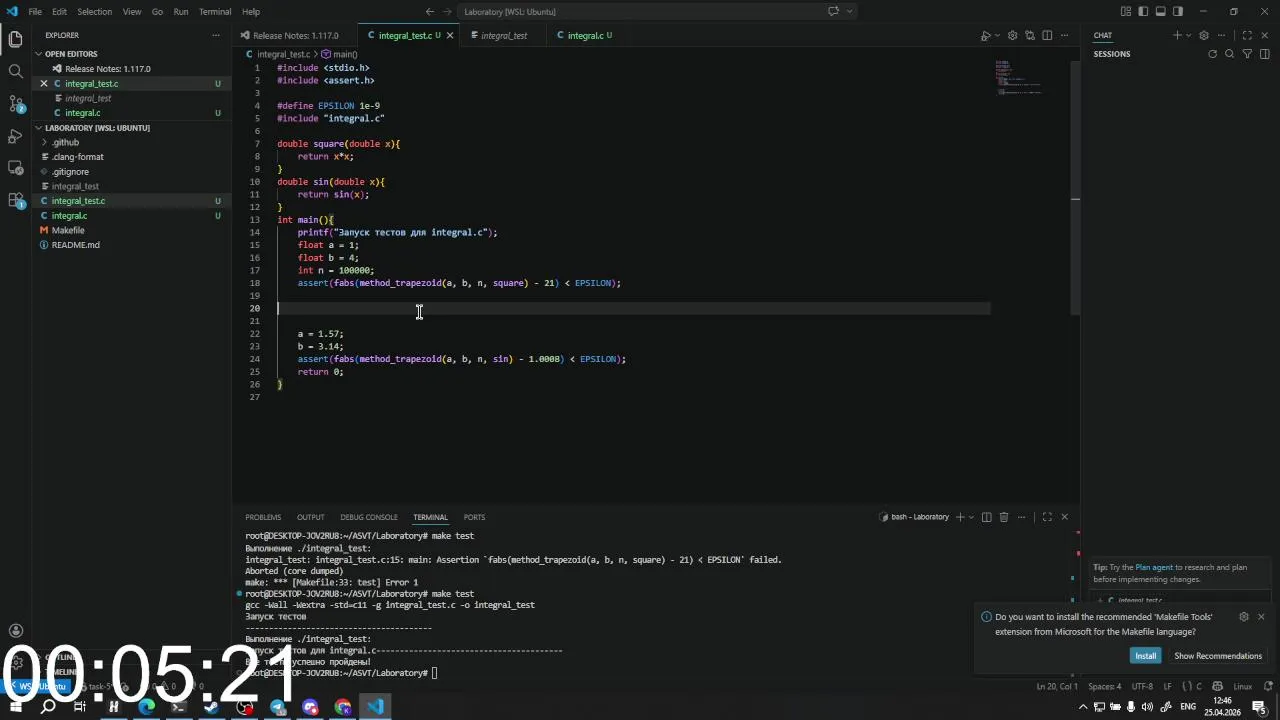Switch to the Ports panel tab
The height and width of the screenshot is (720, 1280).
474,517
